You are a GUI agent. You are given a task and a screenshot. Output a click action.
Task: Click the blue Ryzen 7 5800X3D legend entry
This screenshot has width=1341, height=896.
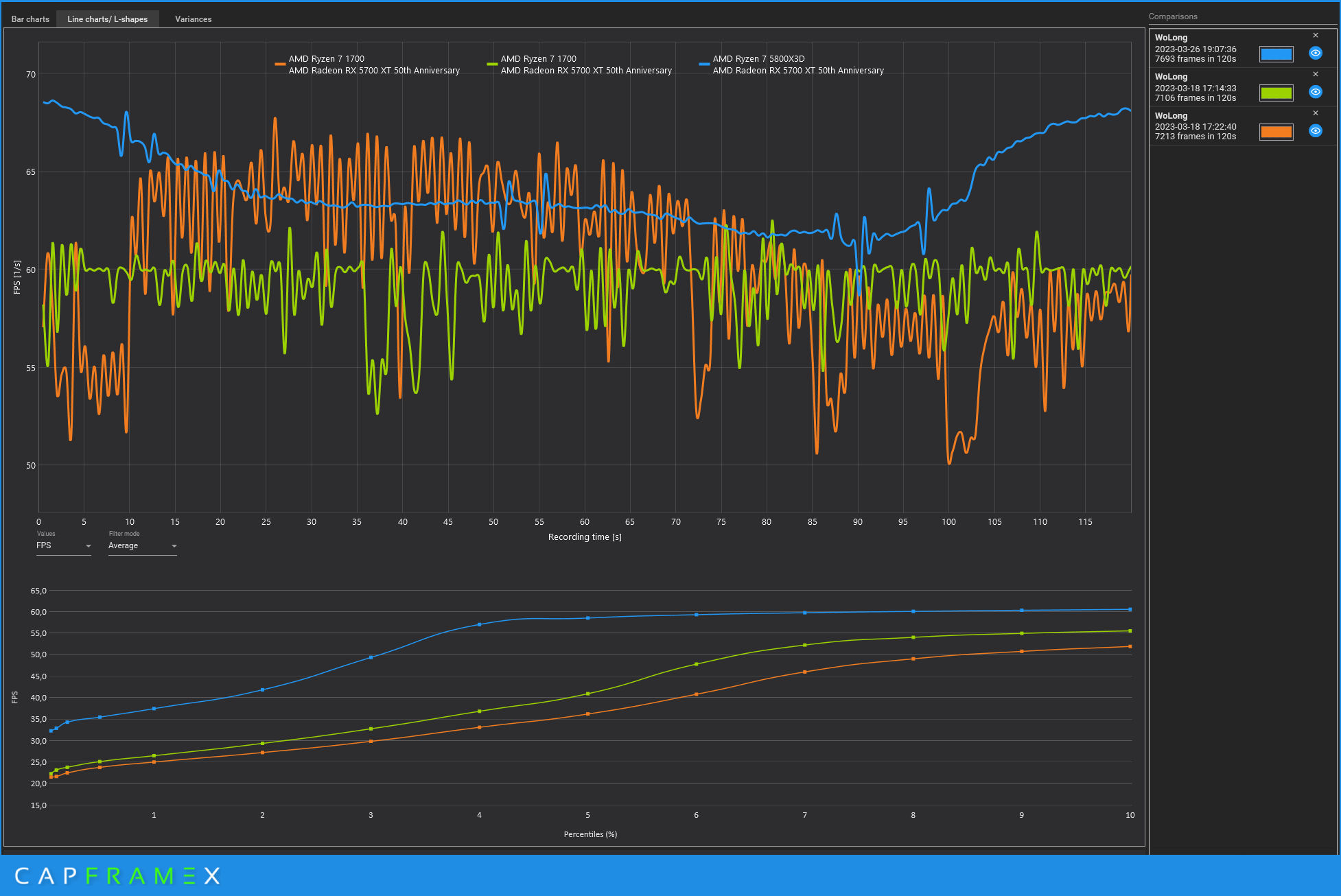click(x=758, y=59)
